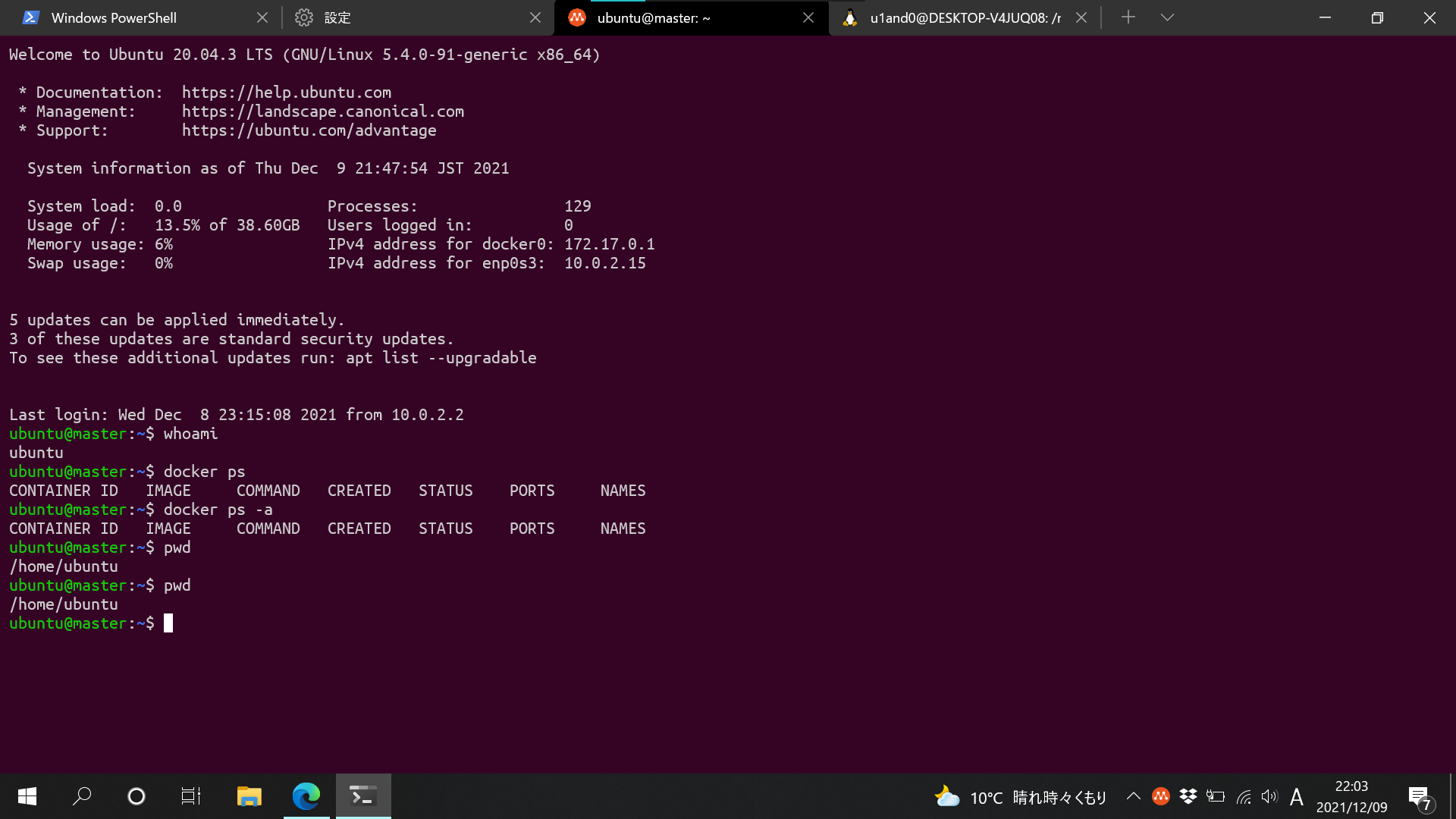Click the taskbar search magnifier icon
This screenshot has height=819, width=1456.
point(82,796)
